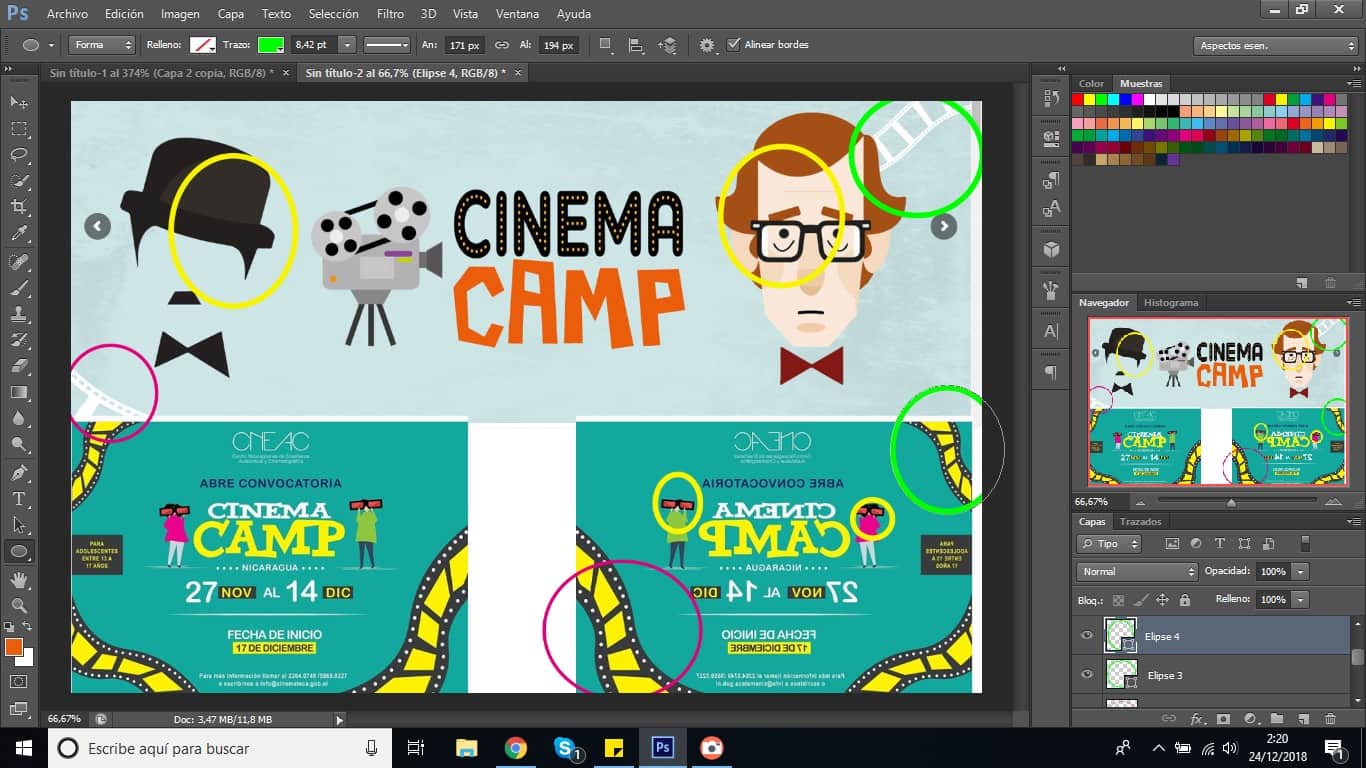
Task: Open the tool preset picker arrow
Action: [x=51, y=45]
